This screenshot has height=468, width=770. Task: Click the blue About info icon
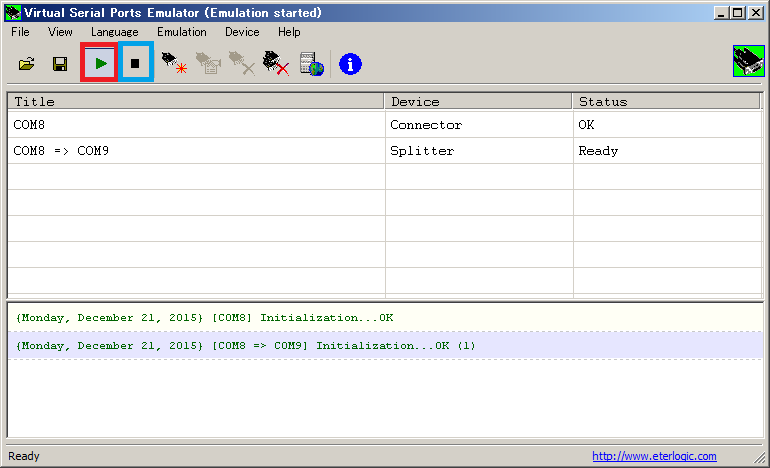pyautogui.click(x=350, y=64)
